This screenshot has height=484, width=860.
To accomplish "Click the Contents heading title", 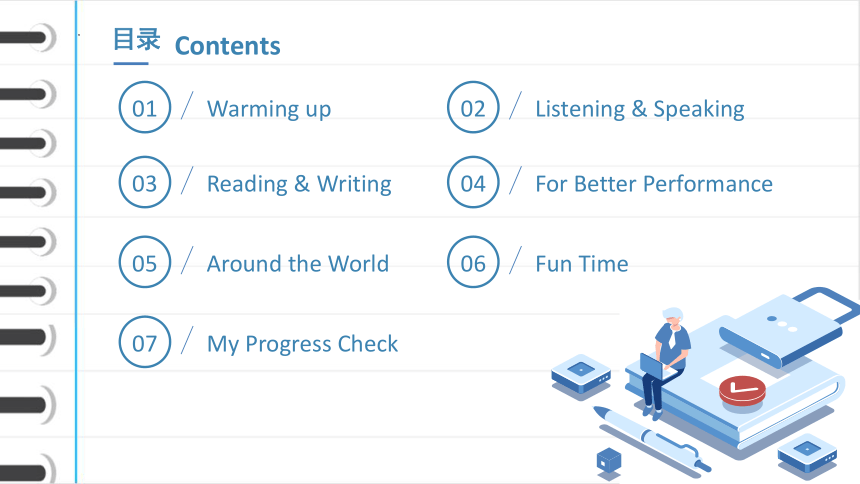I will coord(228,46).
